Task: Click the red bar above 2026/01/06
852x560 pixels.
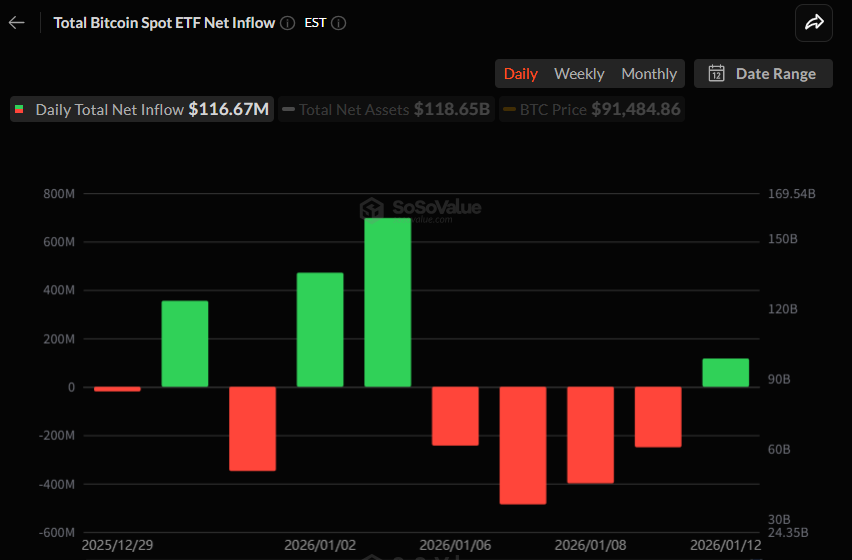Action: pos(455,416)
